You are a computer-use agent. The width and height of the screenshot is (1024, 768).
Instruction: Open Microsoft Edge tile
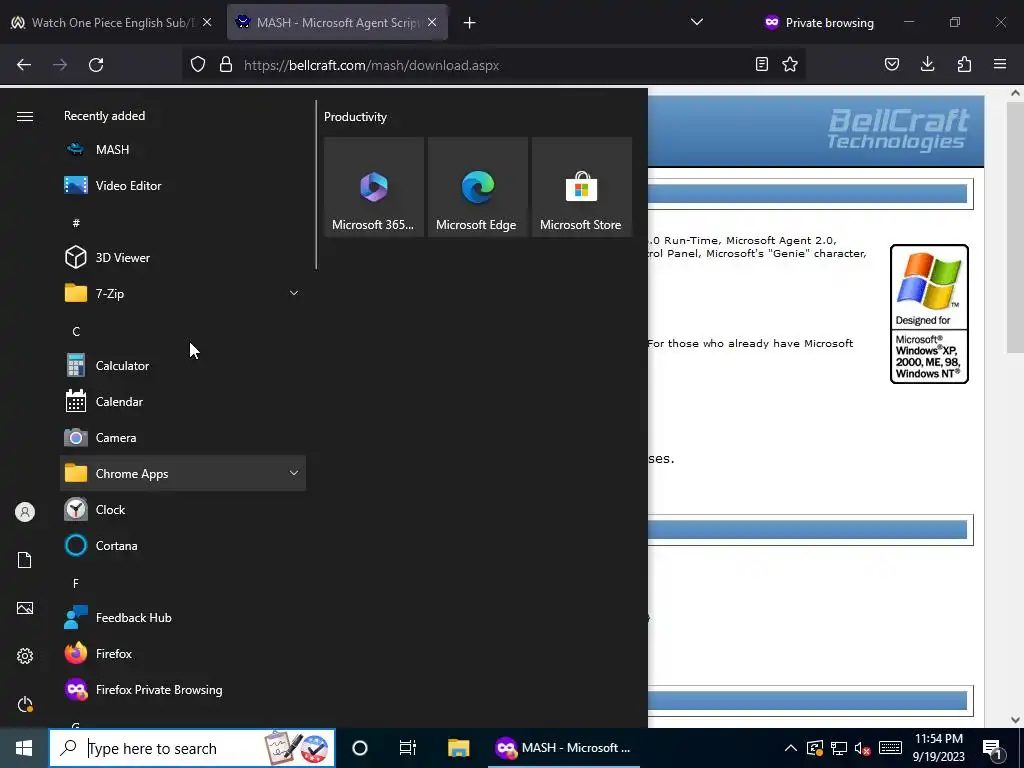coord(477,187)
